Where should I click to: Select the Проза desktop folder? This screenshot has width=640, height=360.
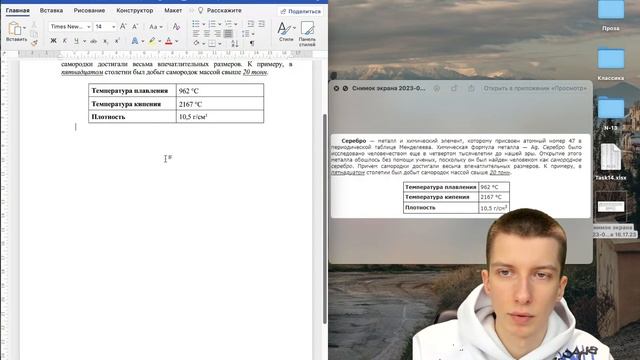point(611,16)
